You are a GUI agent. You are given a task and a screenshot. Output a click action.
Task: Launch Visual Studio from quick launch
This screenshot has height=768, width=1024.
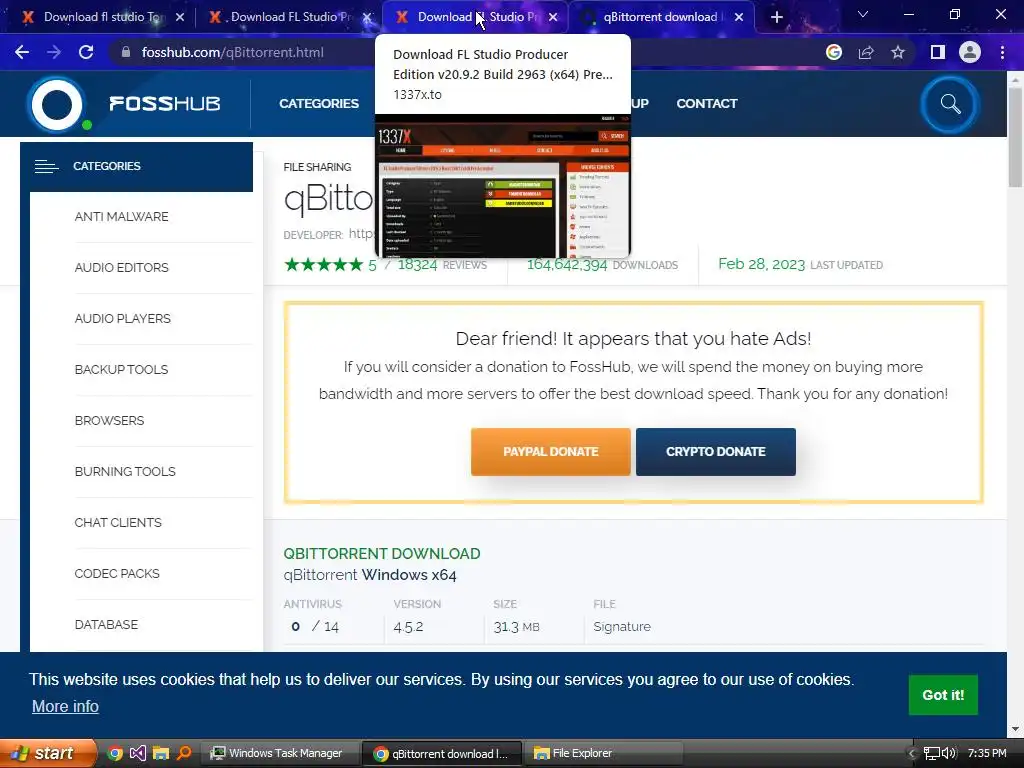pos(138,753)
